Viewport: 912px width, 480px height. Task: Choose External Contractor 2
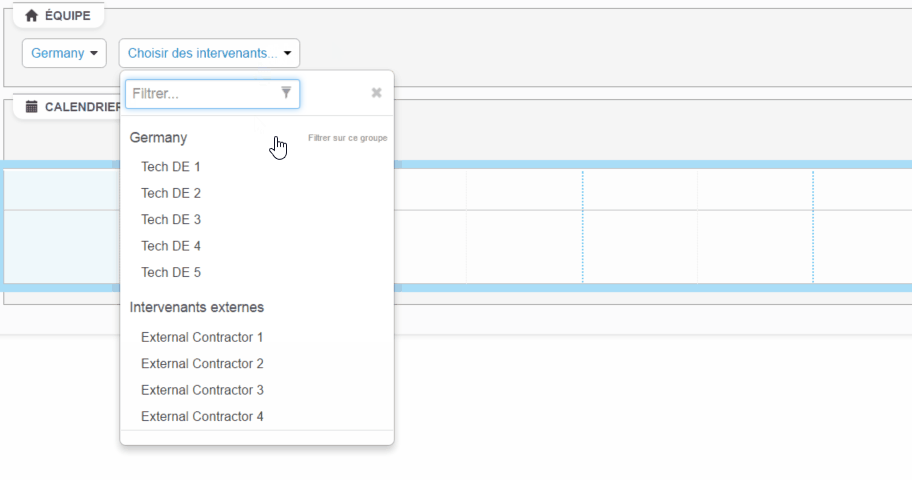click(x=202, y=364)
